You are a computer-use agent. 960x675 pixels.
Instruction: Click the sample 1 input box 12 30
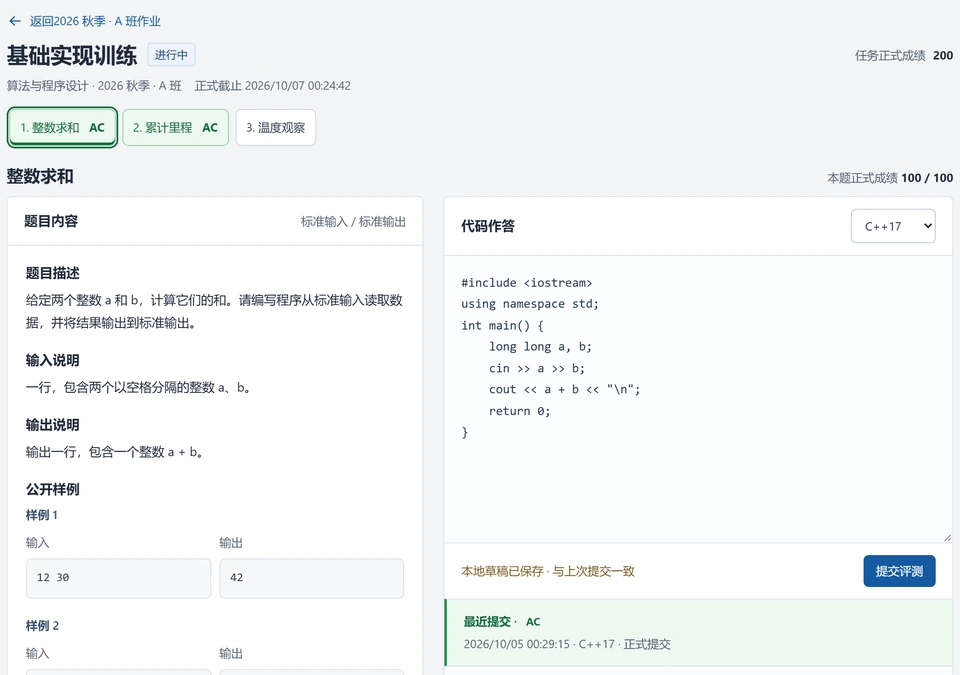point(118,578)
